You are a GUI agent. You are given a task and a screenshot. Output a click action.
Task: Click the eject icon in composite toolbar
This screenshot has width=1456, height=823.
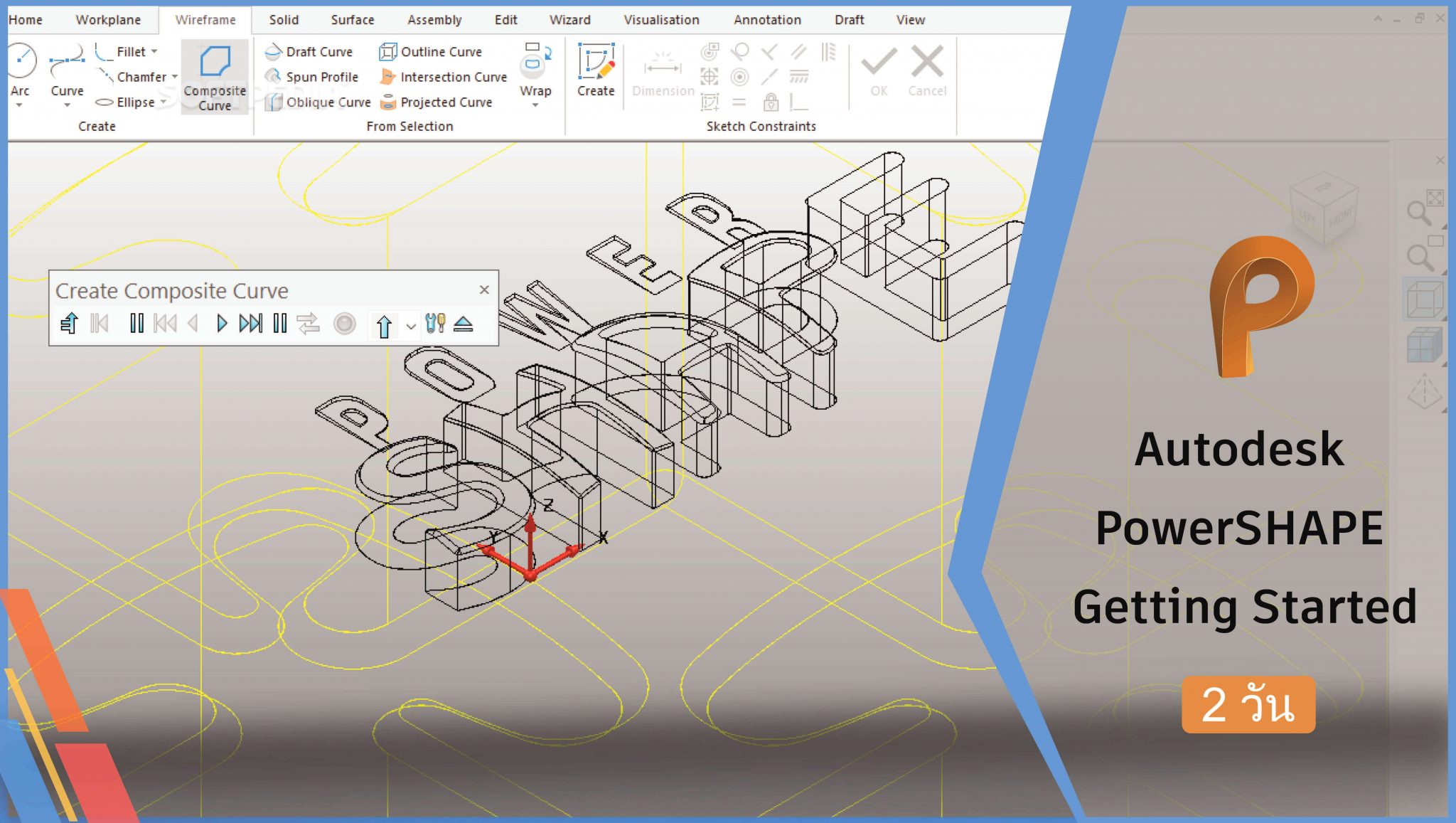click(x=464, y=324)
